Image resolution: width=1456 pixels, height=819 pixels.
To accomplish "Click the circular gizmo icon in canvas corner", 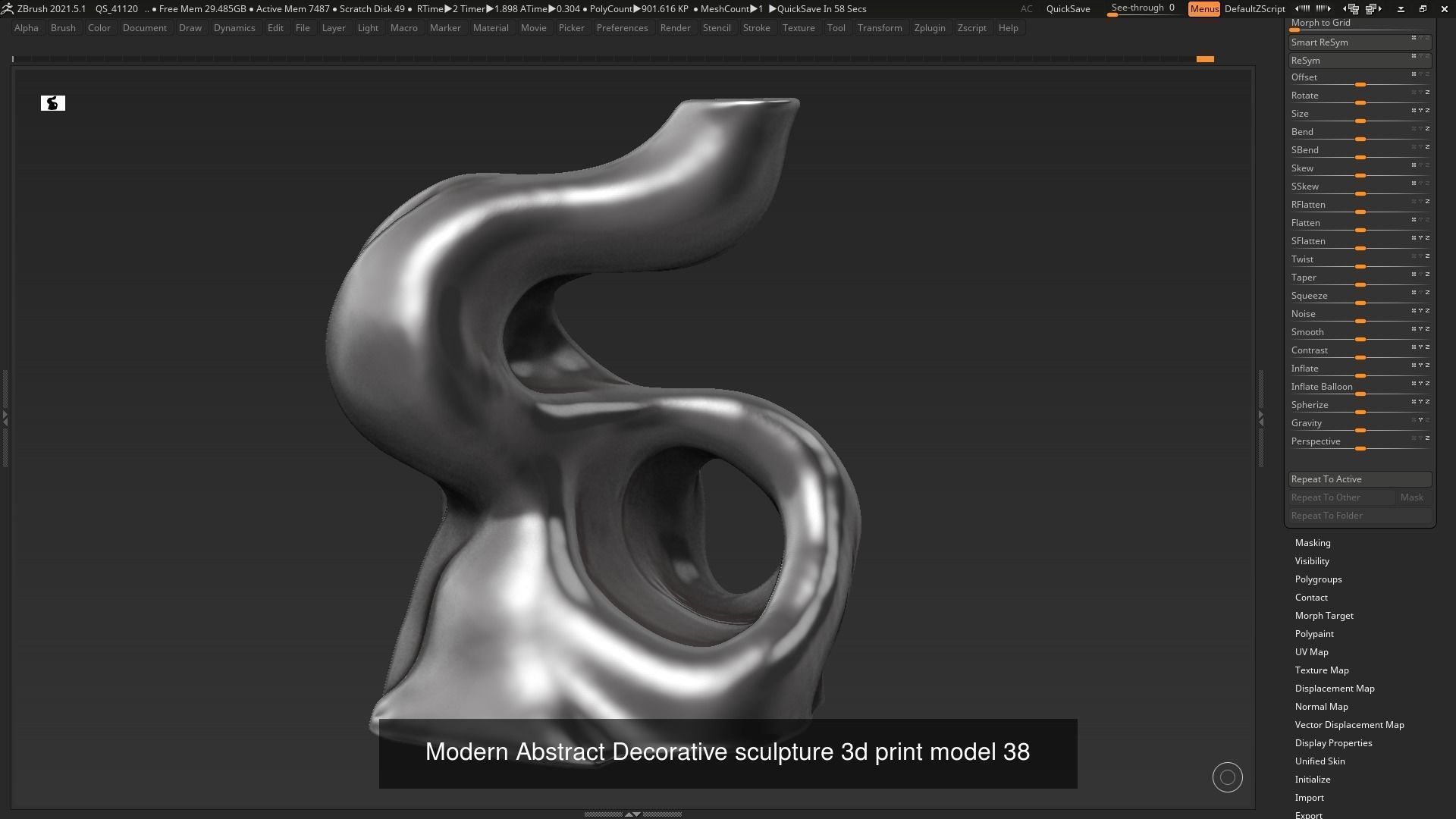I will pyautogui.click(x=1227, y=777).
